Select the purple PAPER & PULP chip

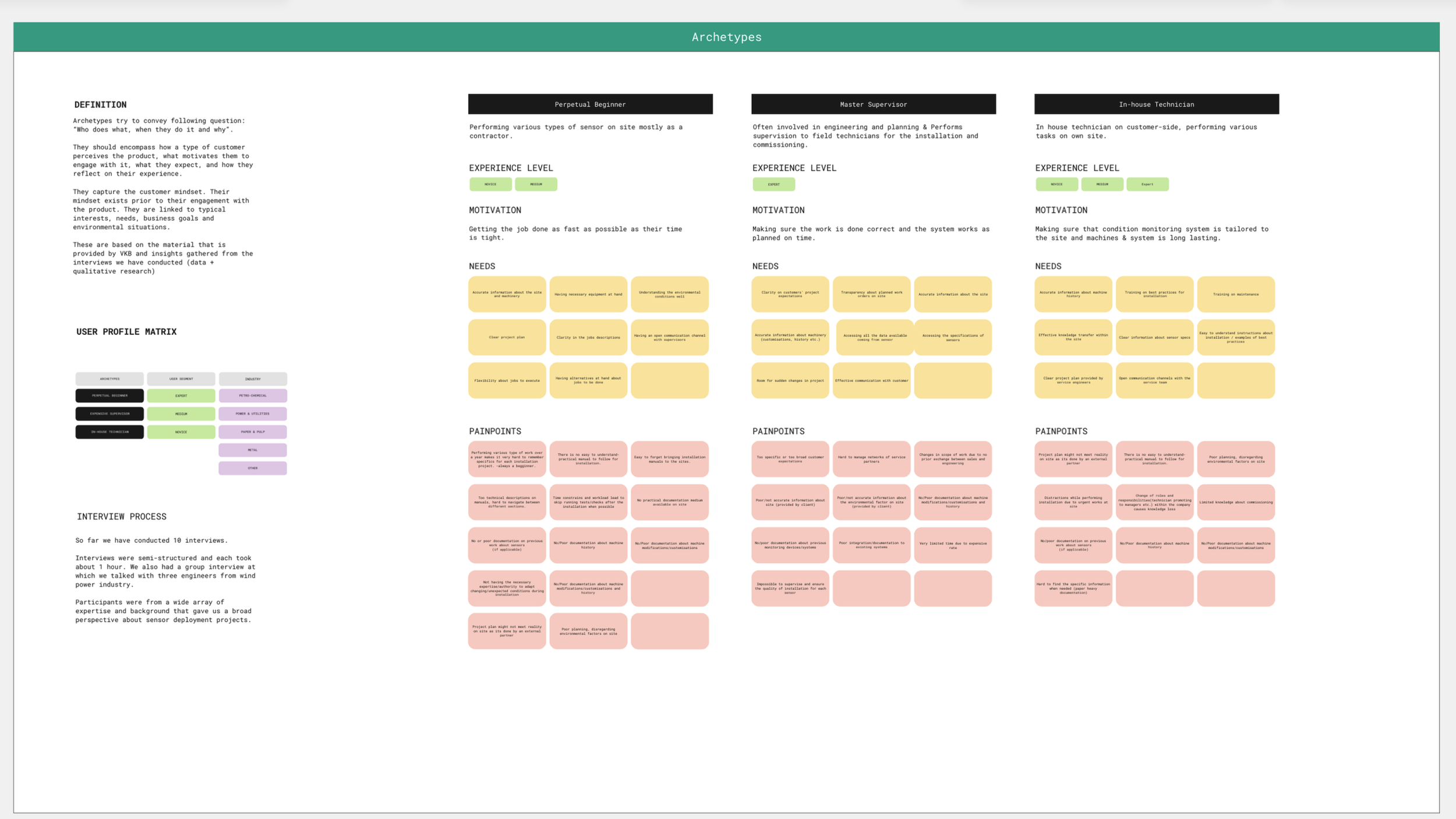[253, 432]
